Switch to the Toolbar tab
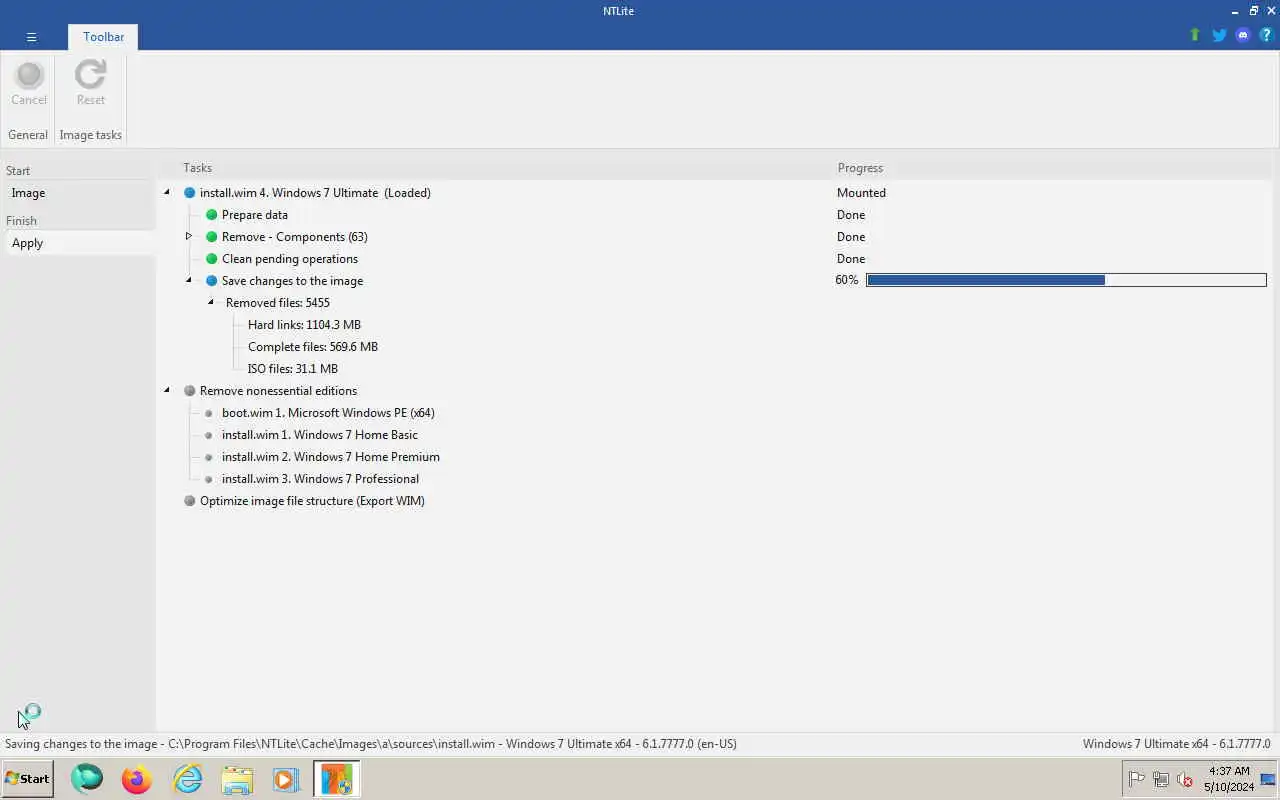The width and height of the screenshot is (1280, 800). (104, 37)
